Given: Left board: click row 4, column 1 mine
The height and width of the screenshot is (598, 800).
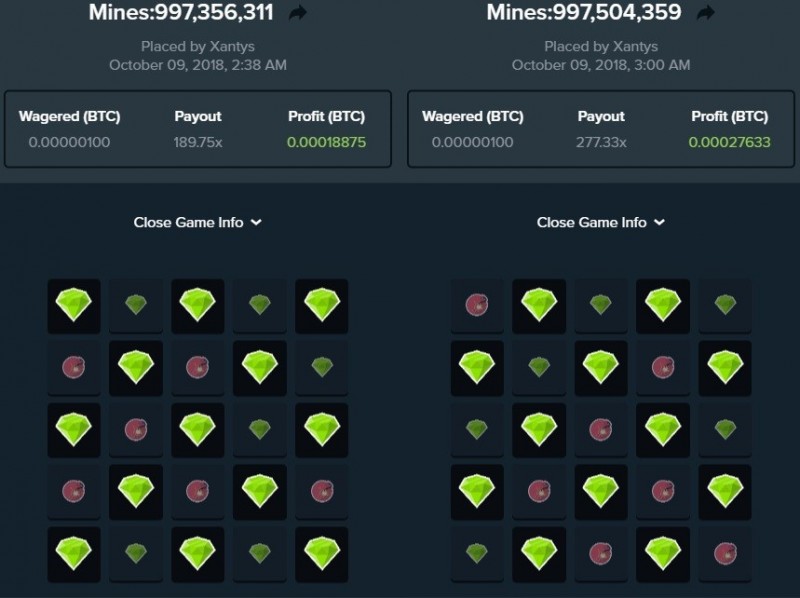Looking at the screenshot, I should (74, 491).
